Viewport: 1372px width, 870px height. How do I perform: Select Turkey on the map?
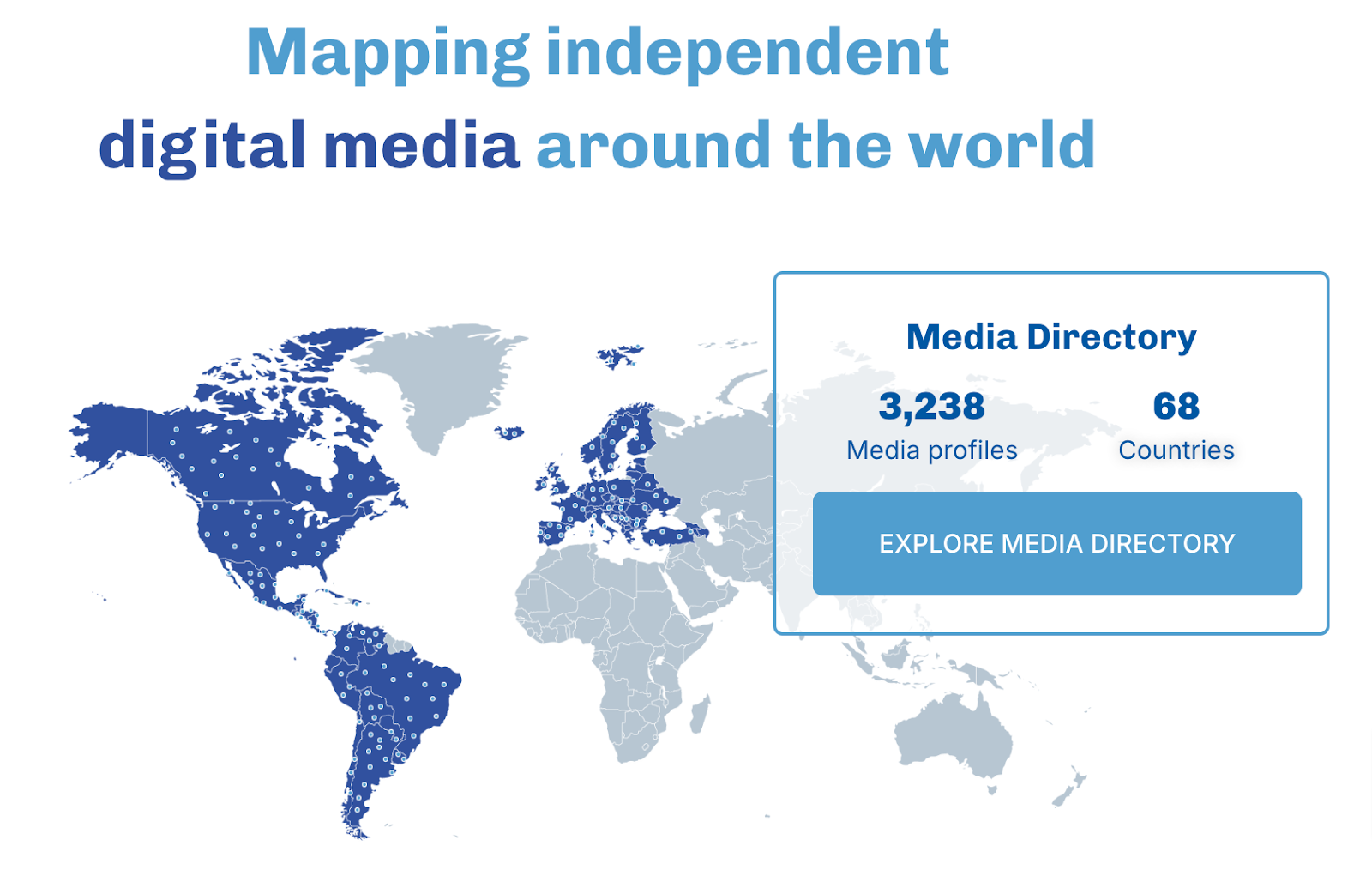tap(676, 535)
